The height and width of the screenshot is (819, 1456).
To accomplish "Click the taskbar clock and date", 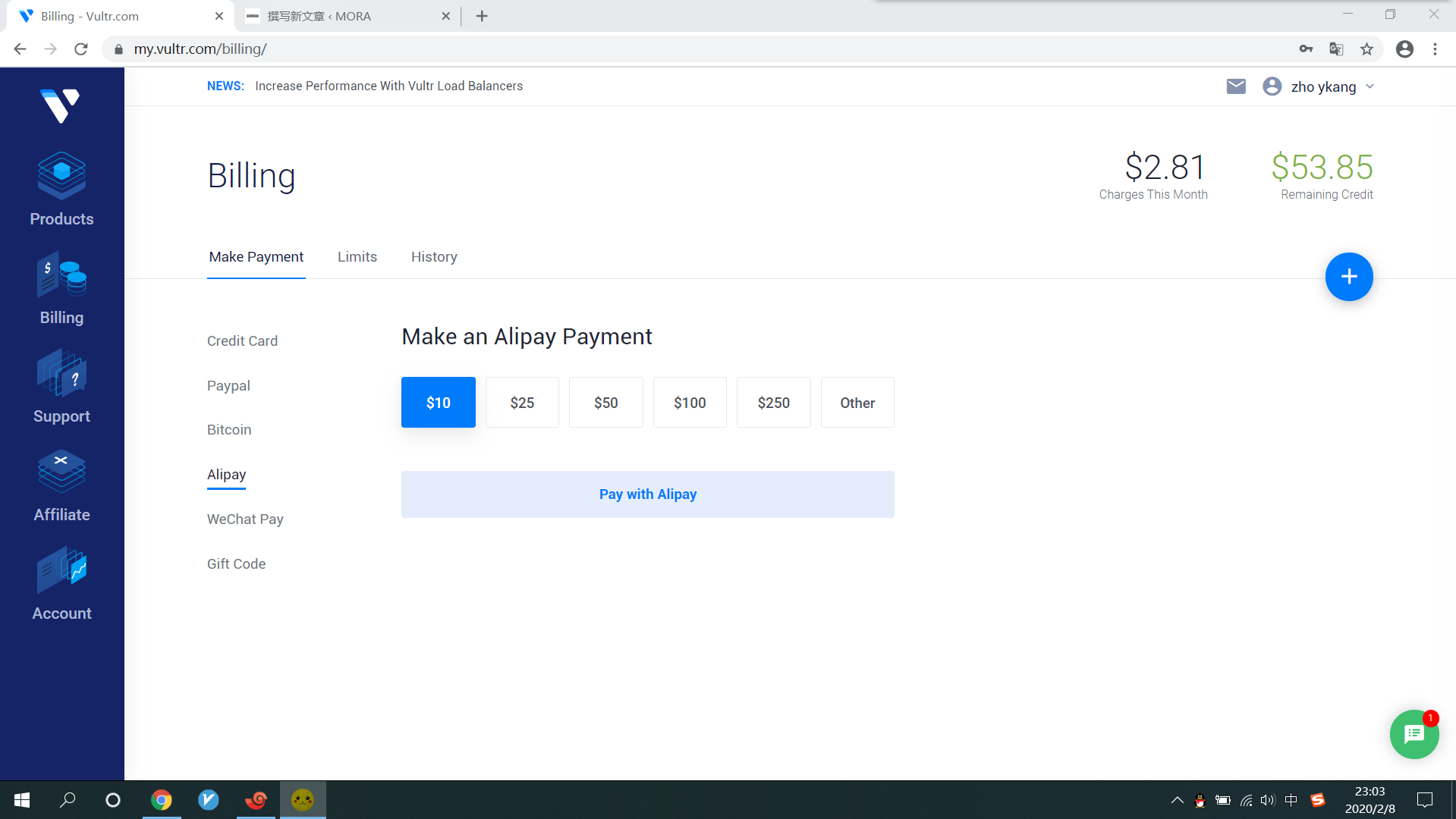I will 1370,800.
